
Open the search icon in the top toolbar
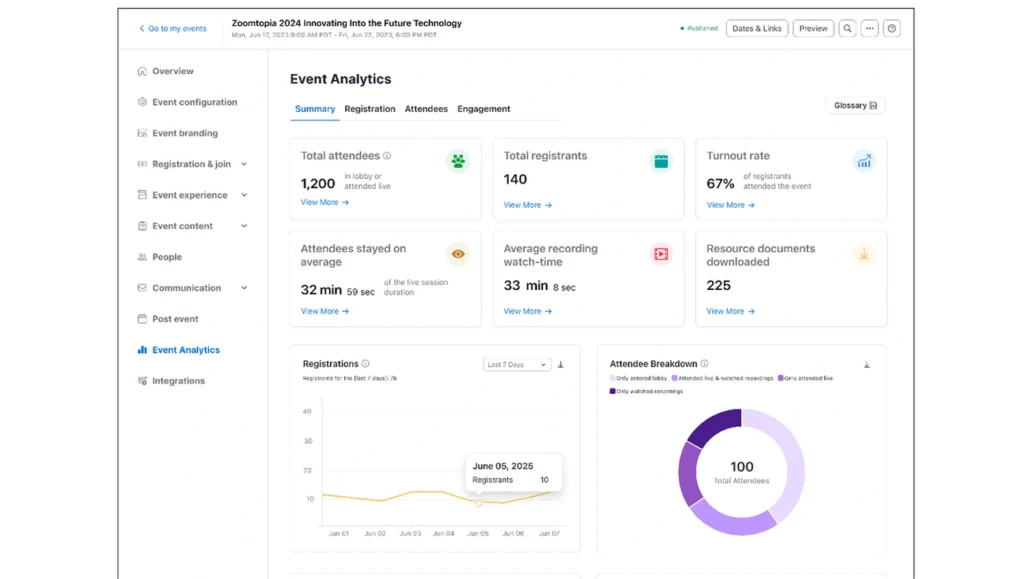pyautogui.click(x=847, y=28)
